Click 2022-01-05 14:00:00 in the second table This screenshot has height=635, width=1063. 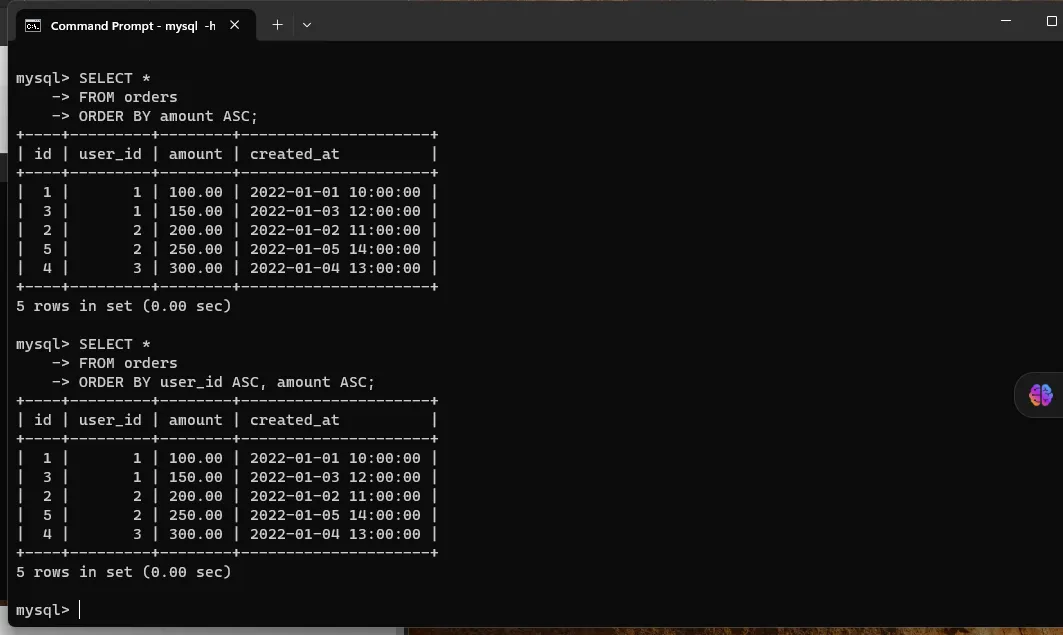click(x=335, y=515)
